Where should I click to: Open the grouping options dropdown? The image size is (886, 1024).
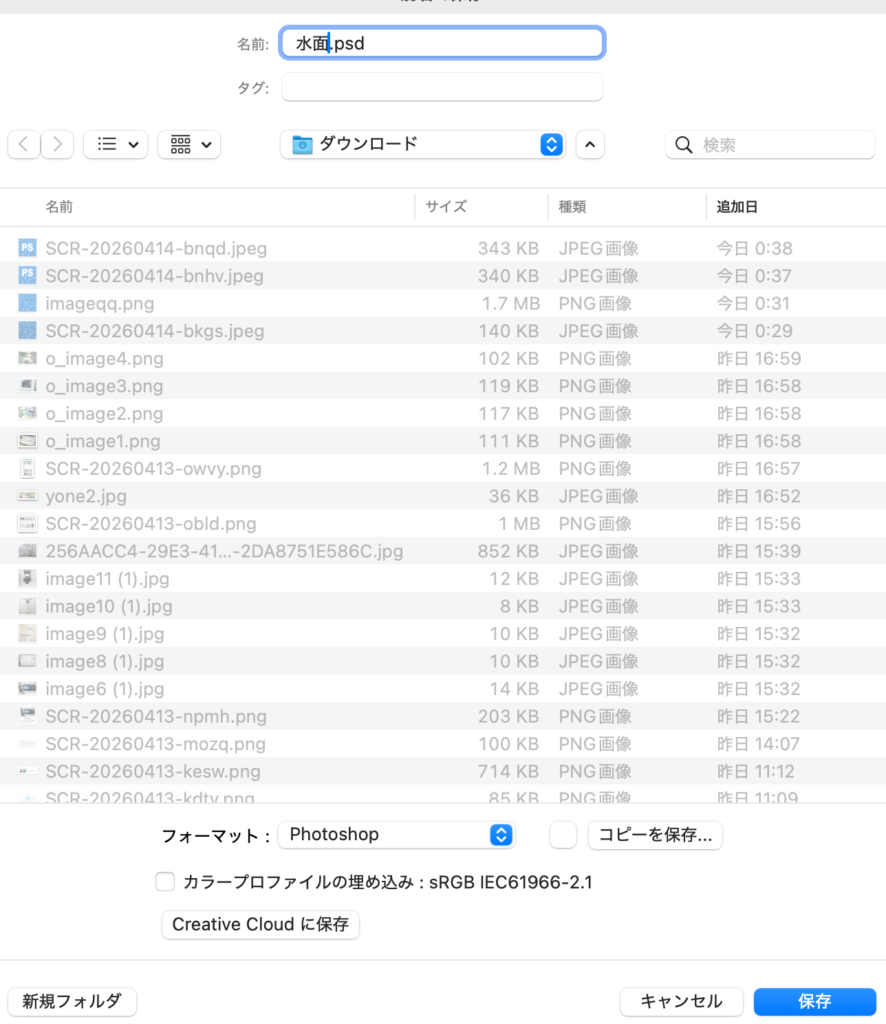(189, 145)
